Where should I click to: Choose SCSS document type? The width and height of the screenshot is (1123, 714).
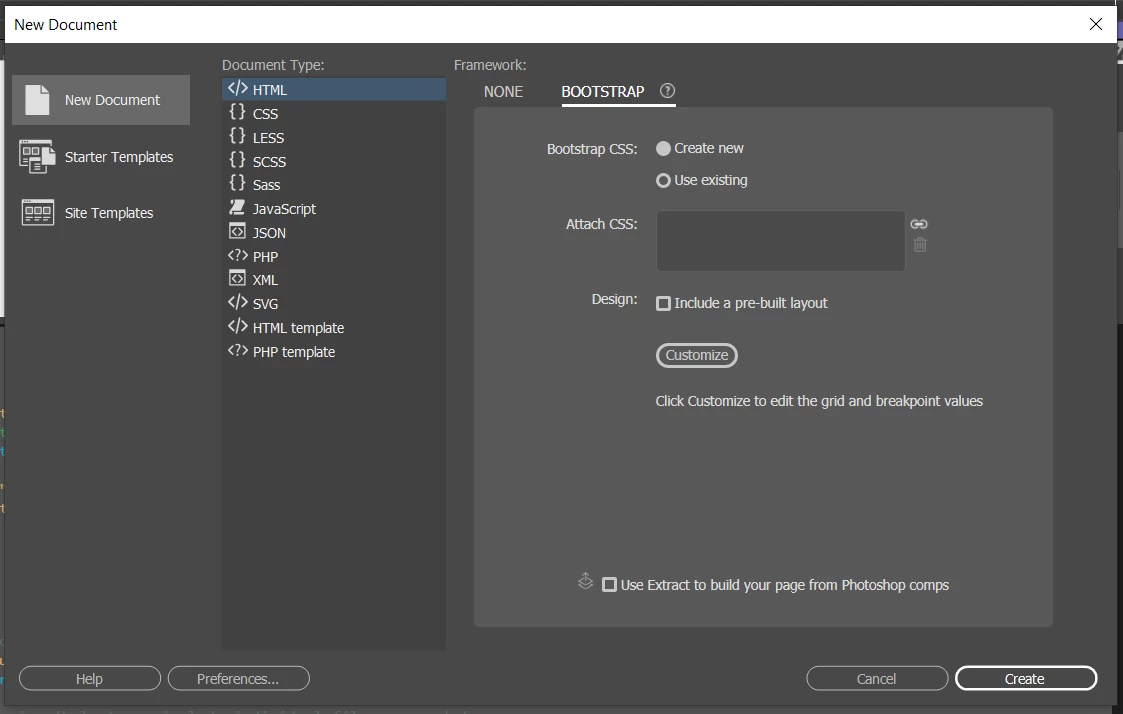tap(334, 161)
